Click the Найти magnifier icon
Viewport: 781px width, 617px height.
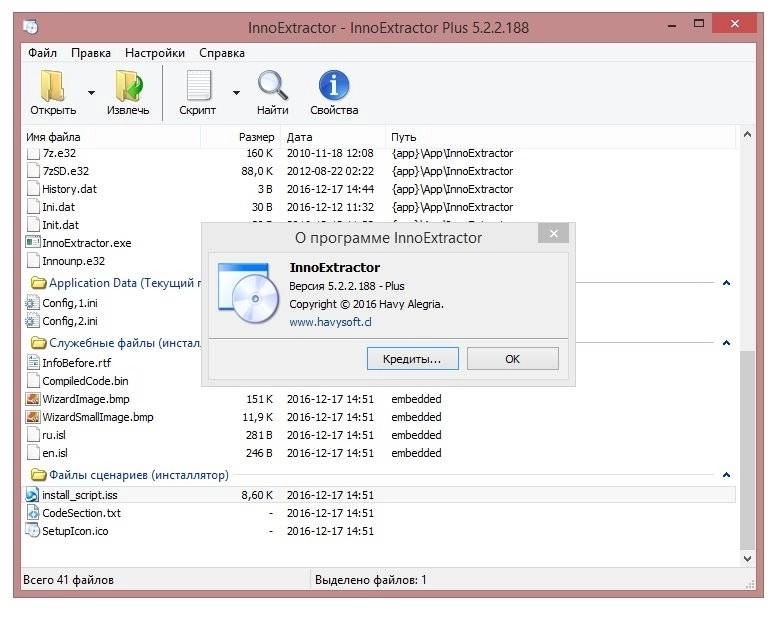[x=272, y=86]
